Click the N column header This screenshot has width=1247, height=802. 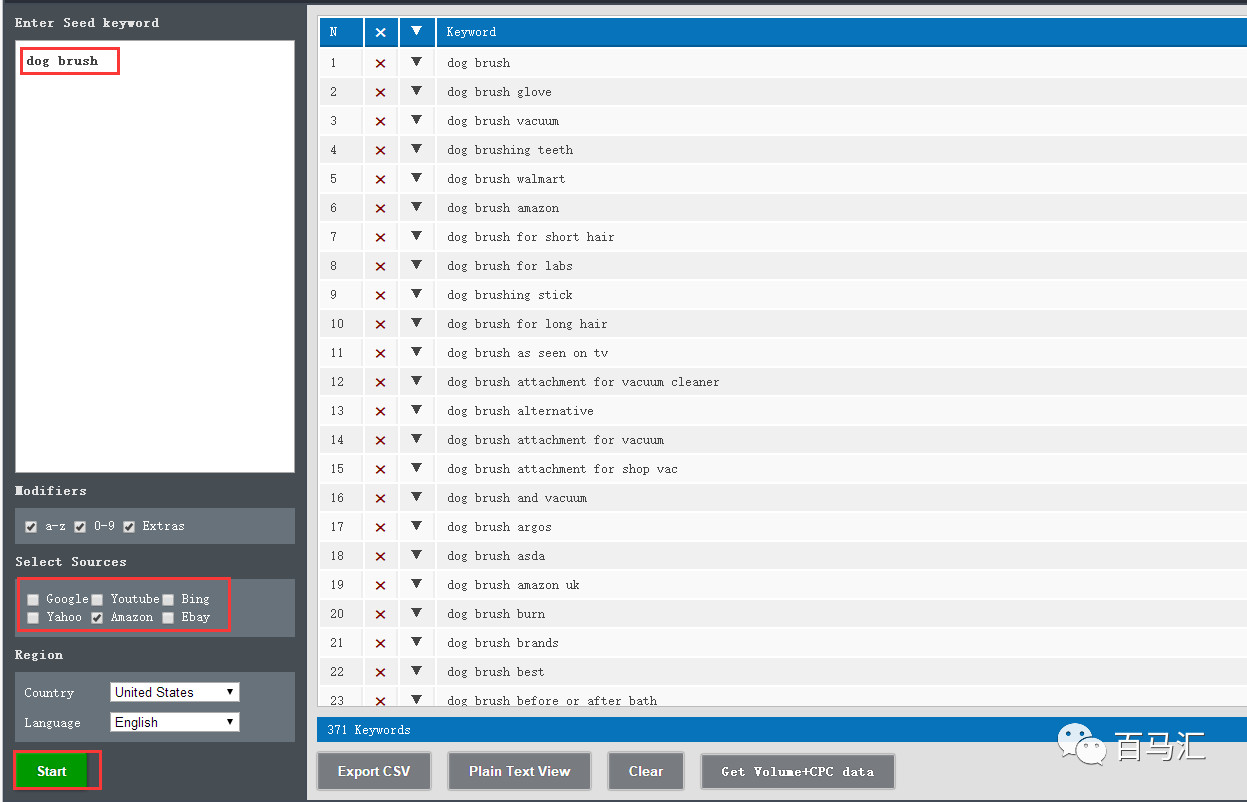click(333, 32)
